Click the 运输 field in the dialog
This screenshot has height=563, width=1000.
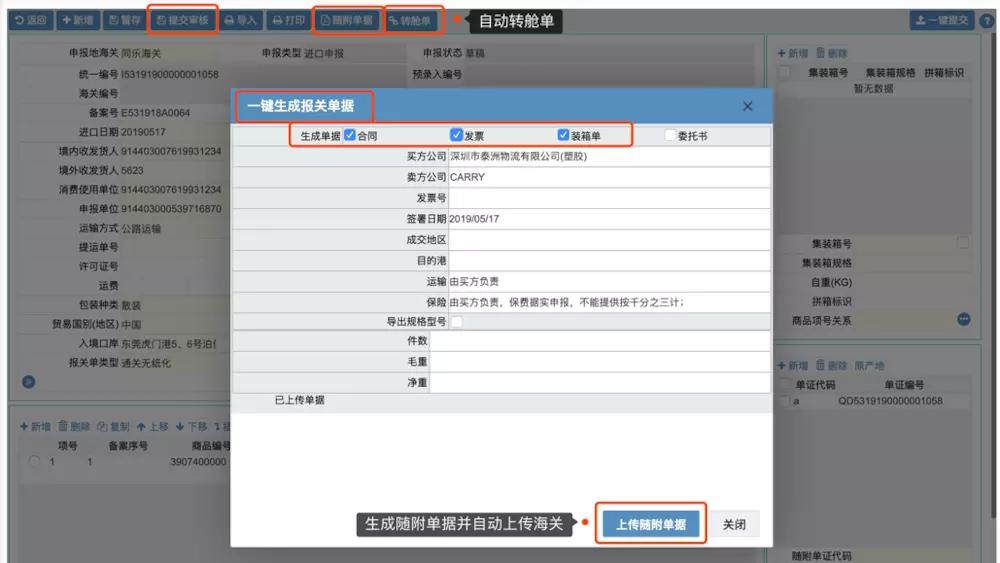609,281
